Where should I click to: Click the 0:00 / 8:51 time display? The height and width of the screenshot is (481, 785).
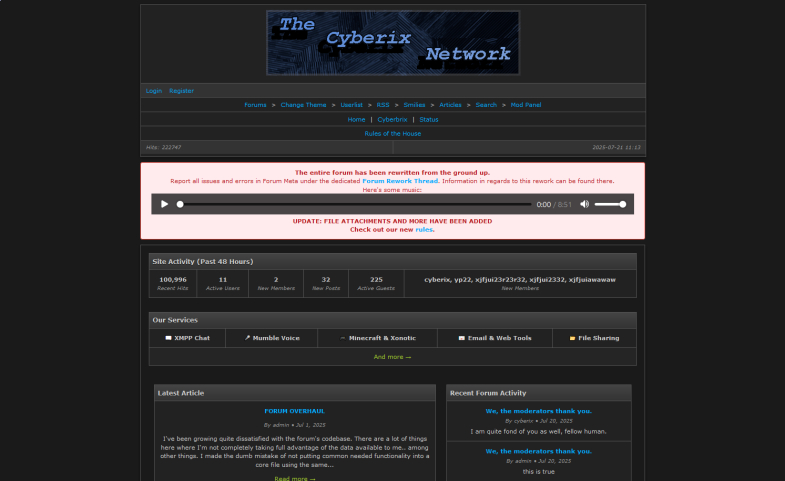pyautogui.click(x=554, y=205)
